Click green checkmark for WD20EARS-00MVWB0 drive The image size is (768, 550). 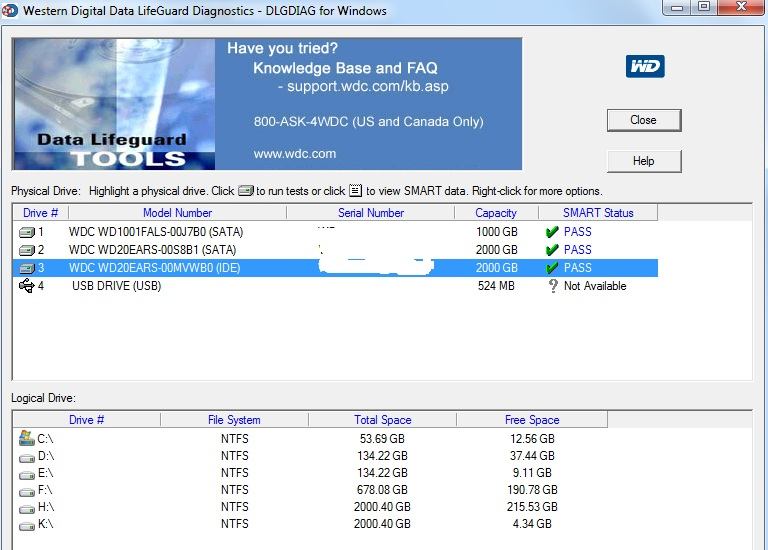552,267
